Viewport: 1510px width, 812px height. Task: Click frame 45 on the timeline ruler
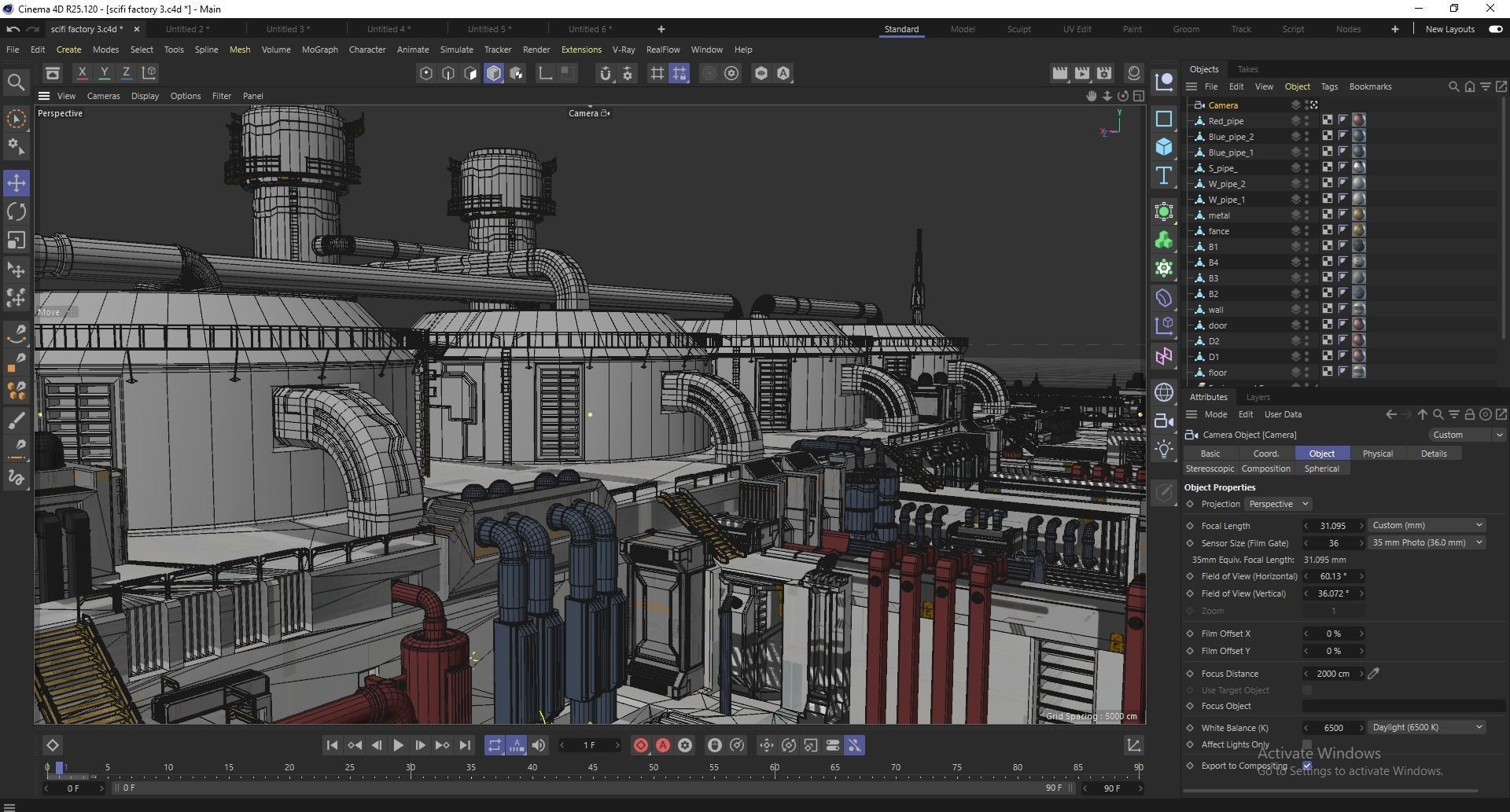(x=592, y=768)
